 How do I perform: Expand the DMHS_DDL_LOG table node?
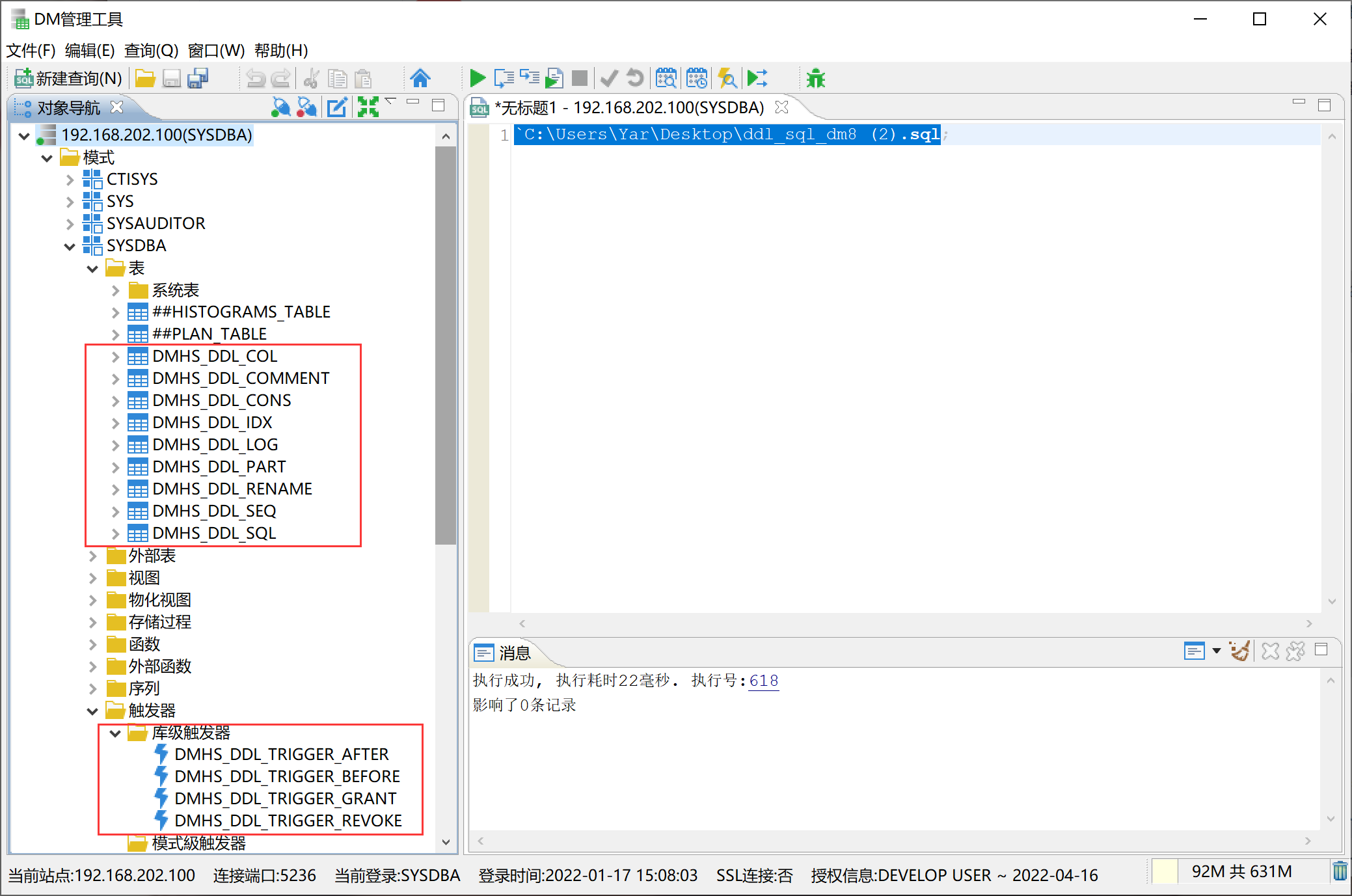point(115,445)
